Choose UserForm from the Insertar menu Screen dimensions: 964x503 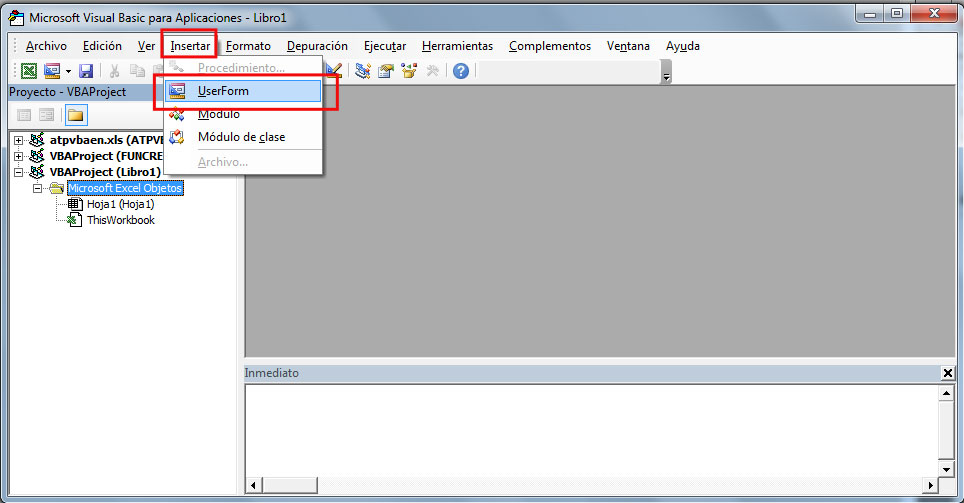(243, 91)
